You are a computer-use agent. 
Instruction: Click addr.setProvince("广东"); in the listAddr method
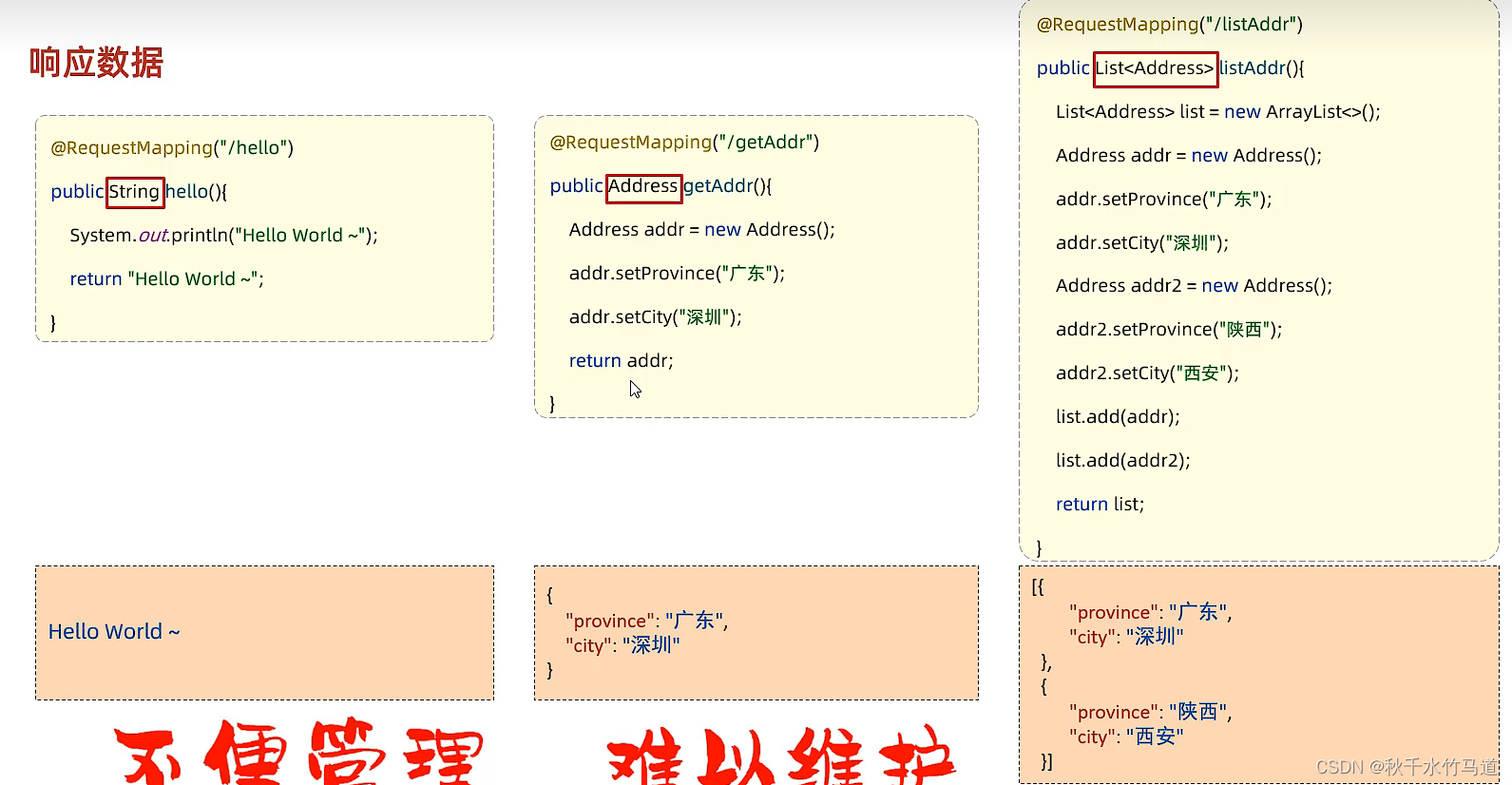1163,200
